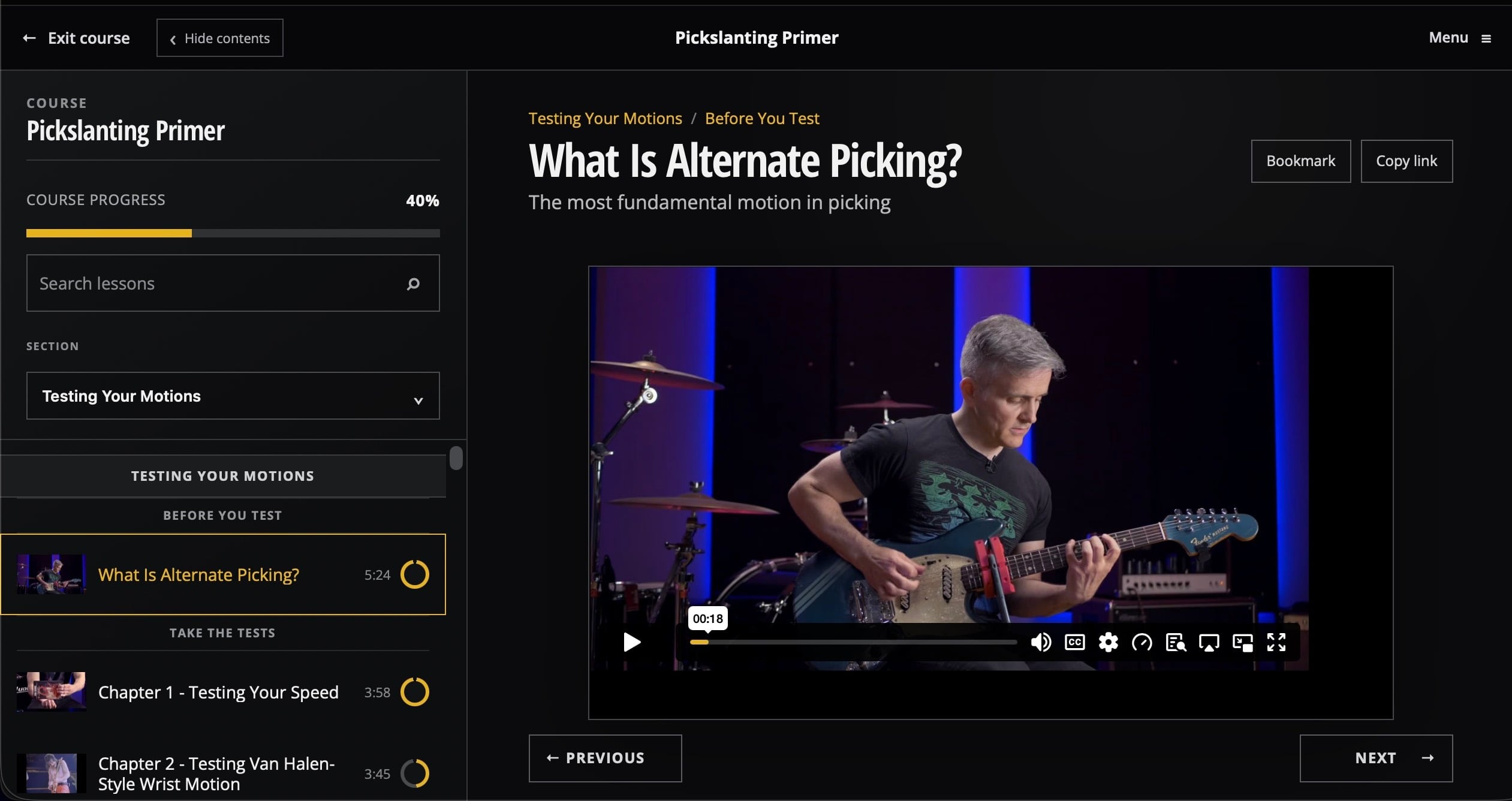Click the Pickslanting Primer header title
Screen dimensions: 1512x801
point(757,38)
